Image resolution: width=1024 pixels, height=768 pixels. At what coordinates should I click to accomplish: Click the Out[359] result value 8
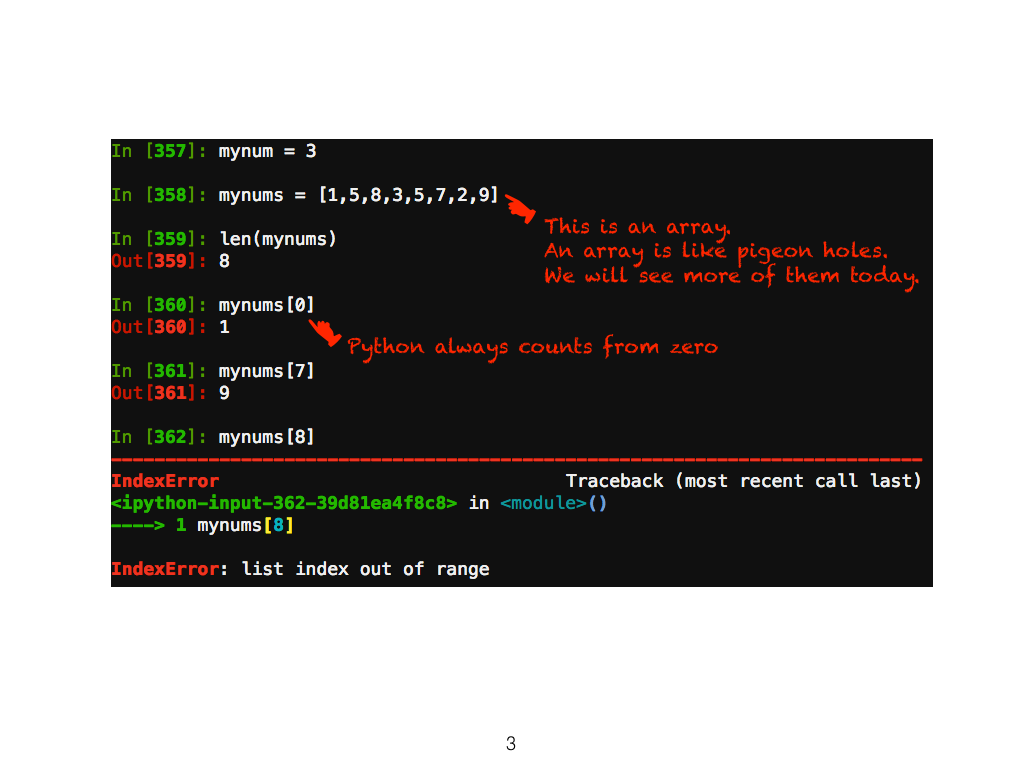click(224, 261)
